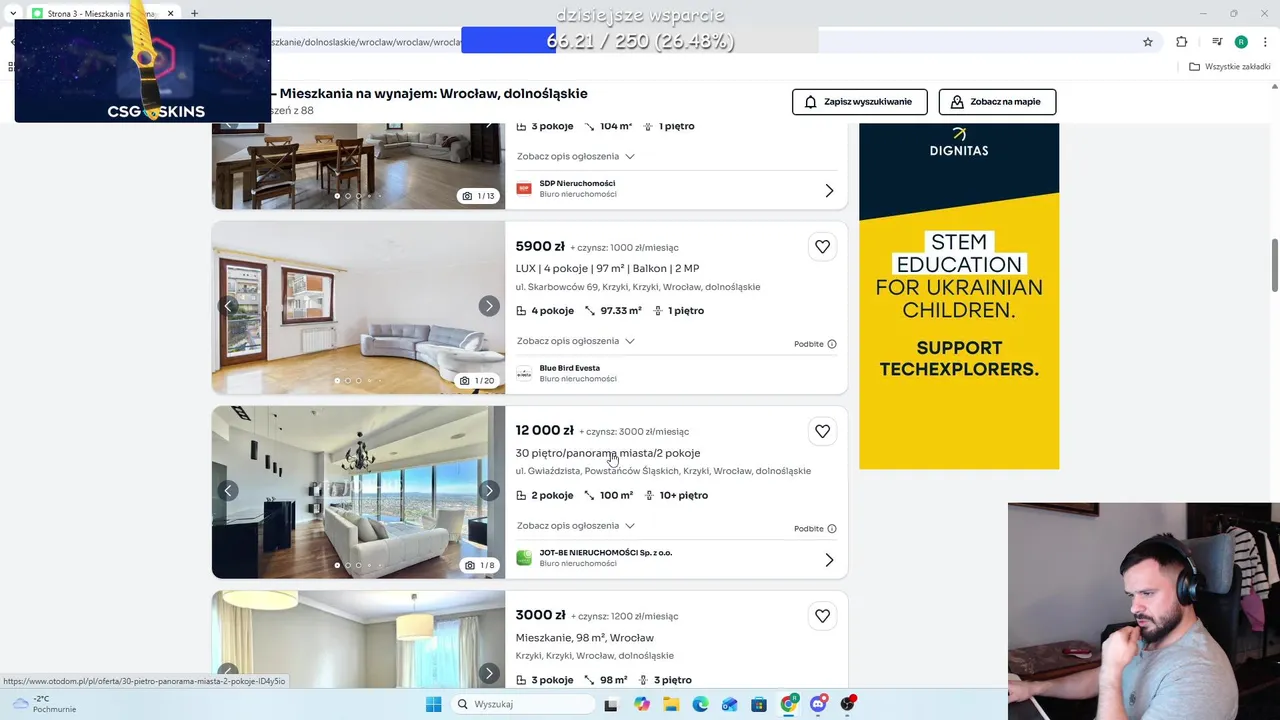1280x720 pixels.
Task: Click the 10+ piętro floor value
Action: coord(684,495)
